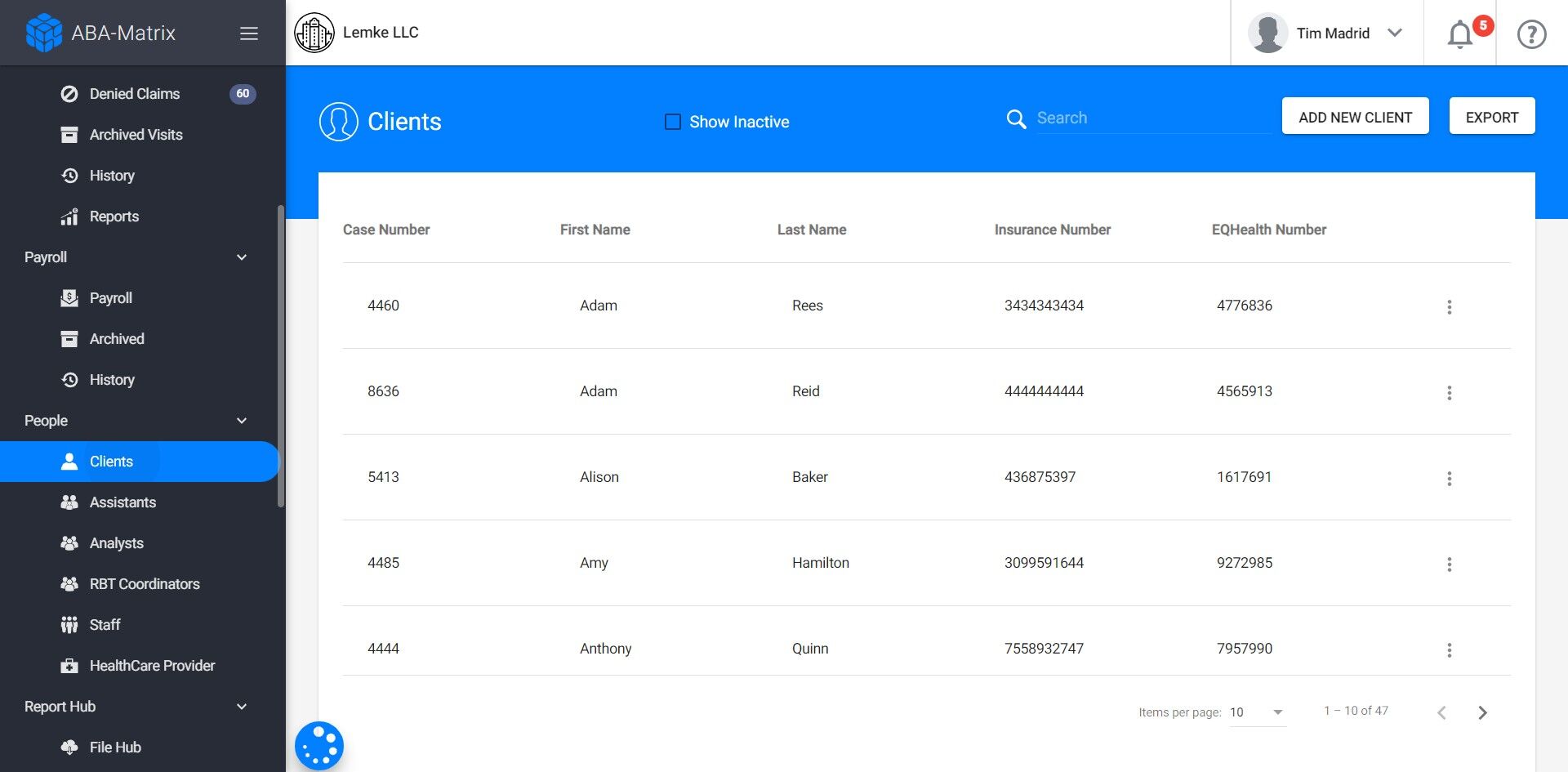Viewport: 1568px width, 772px height.
Task: Navigate to RBT Coordinators
Action: [x=145, y=584]
